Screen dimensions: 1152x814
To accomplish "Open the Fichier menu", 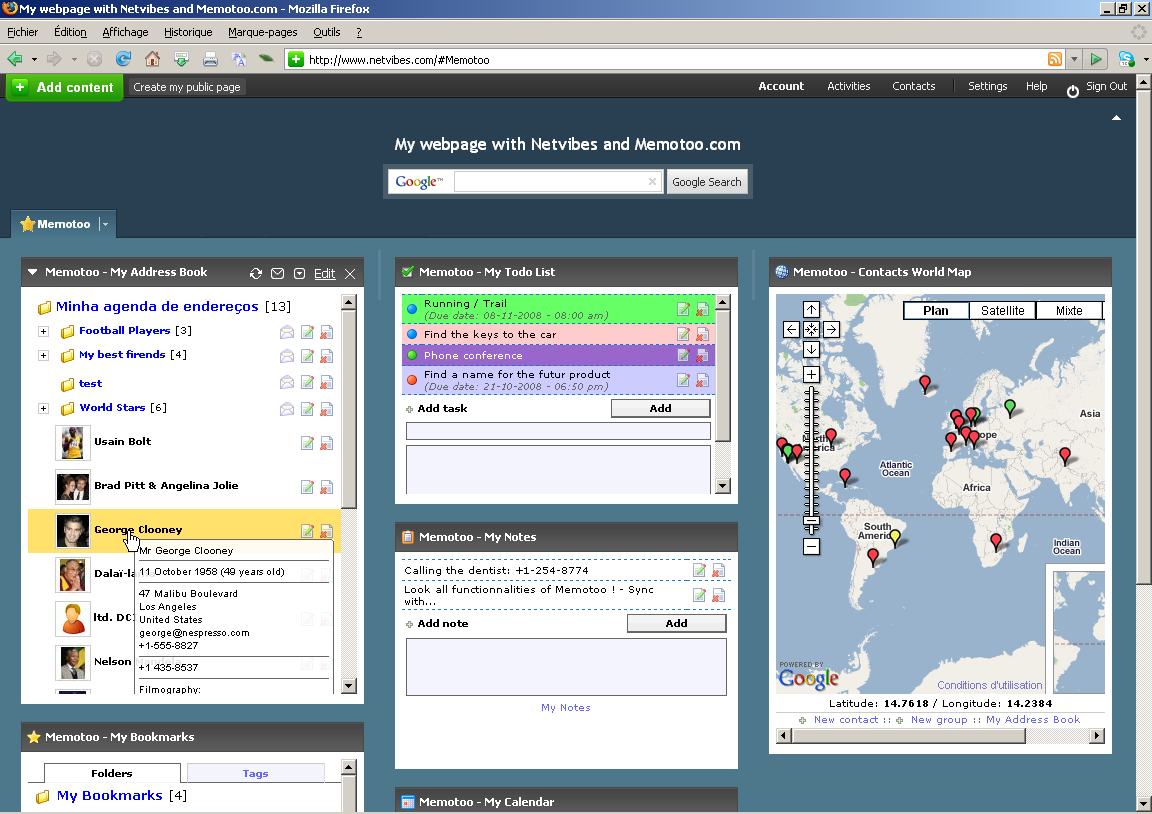I will [x=22, y=32].
